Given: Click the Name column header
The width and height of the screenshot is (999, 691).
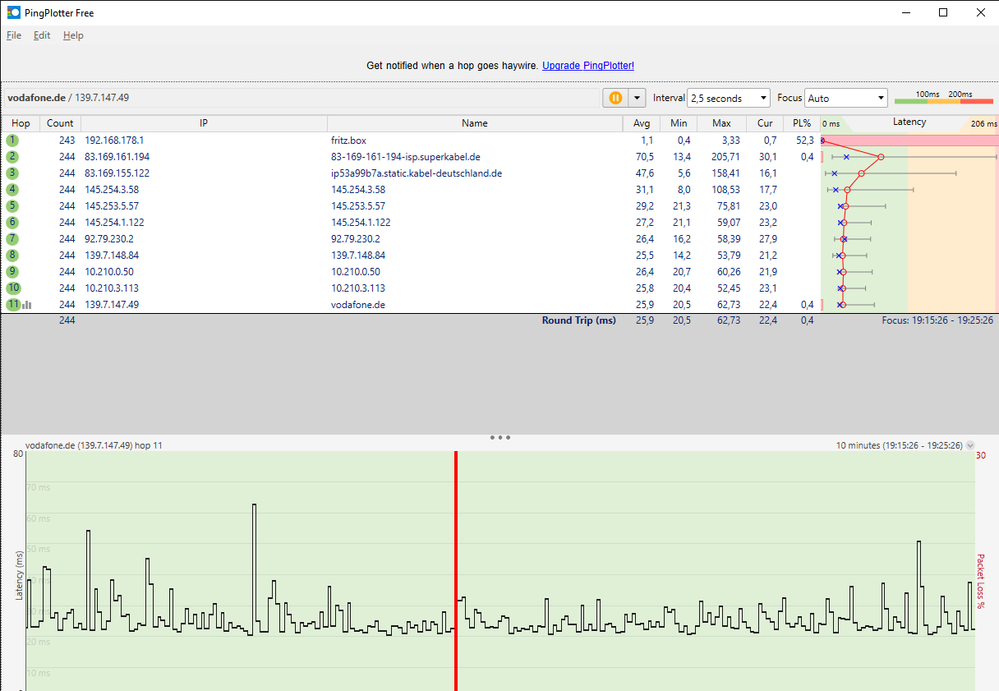Looking at the screenshot, I should point(475,124).
